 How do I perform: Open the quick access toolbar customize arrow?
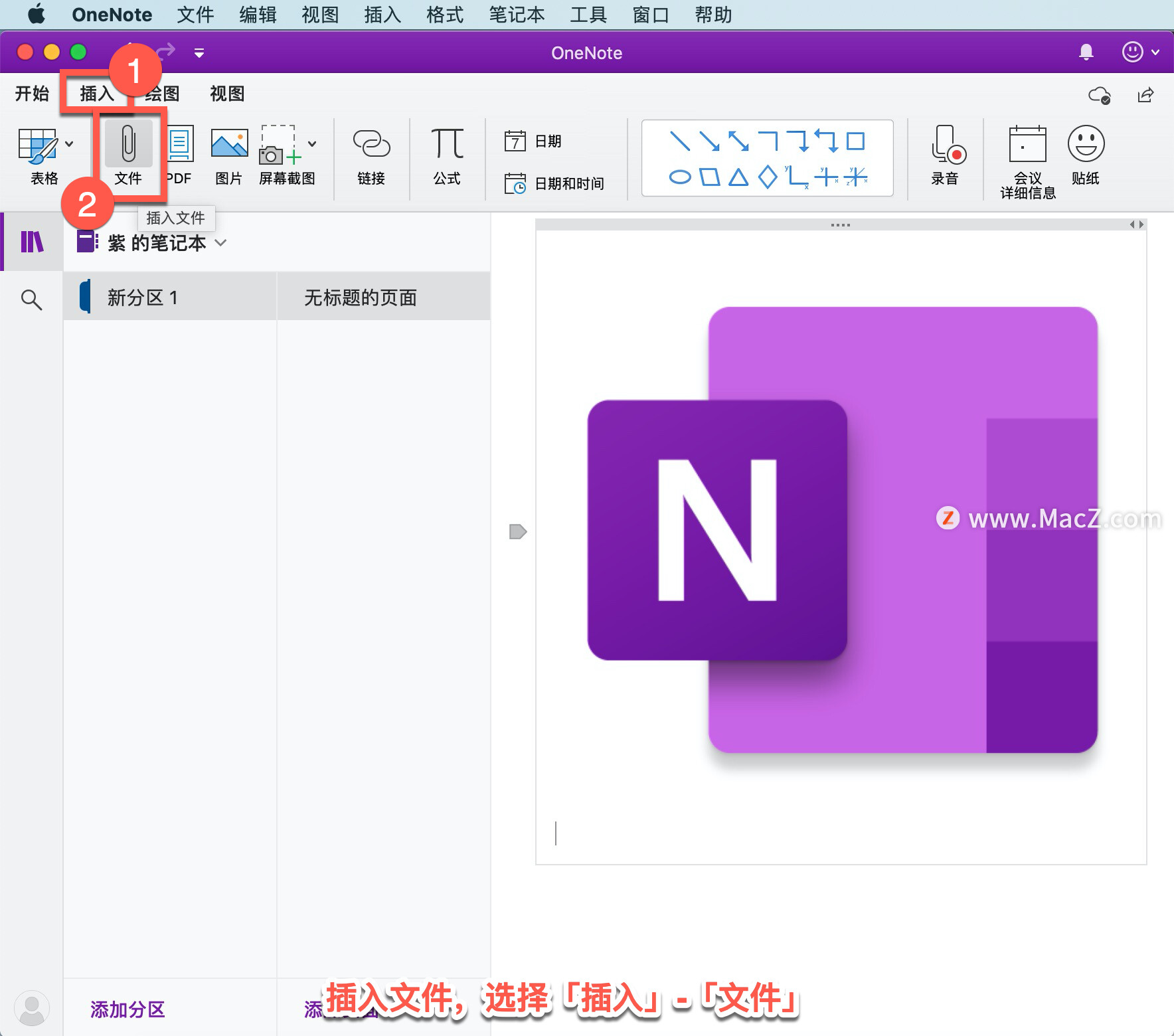(199, 52)
